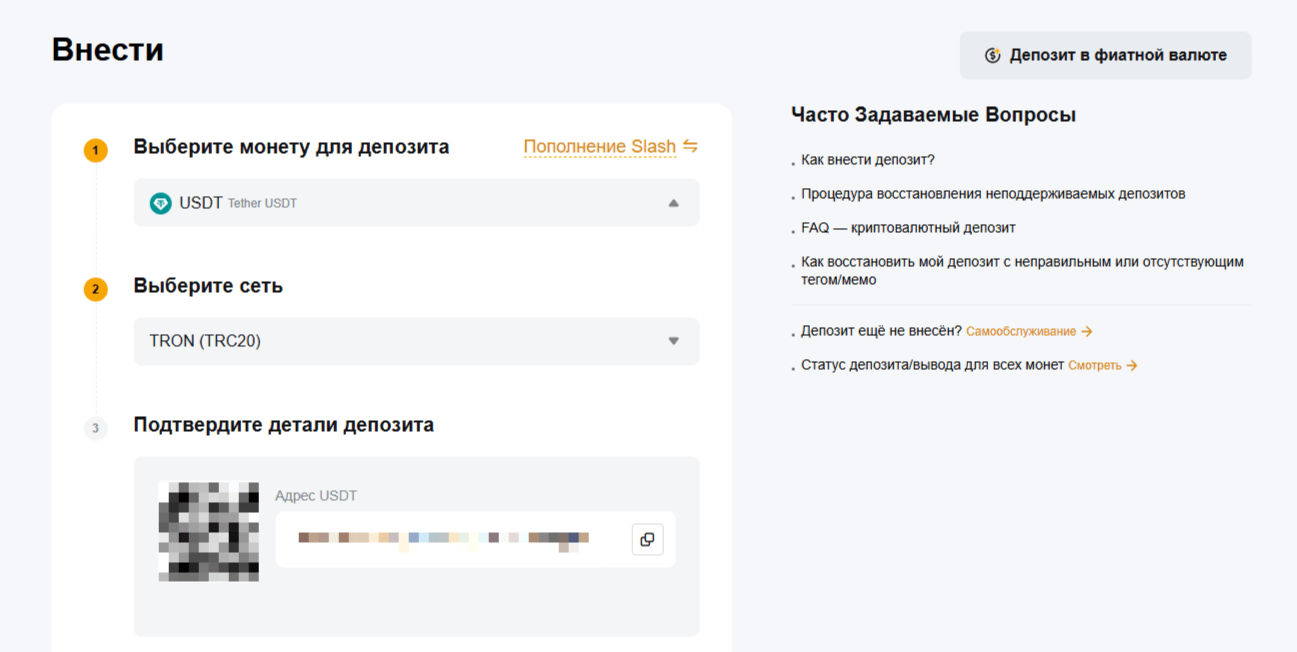Expand the network list with the down arrow
Viewport: 1297px width, 652px height.
pos(673,341)
